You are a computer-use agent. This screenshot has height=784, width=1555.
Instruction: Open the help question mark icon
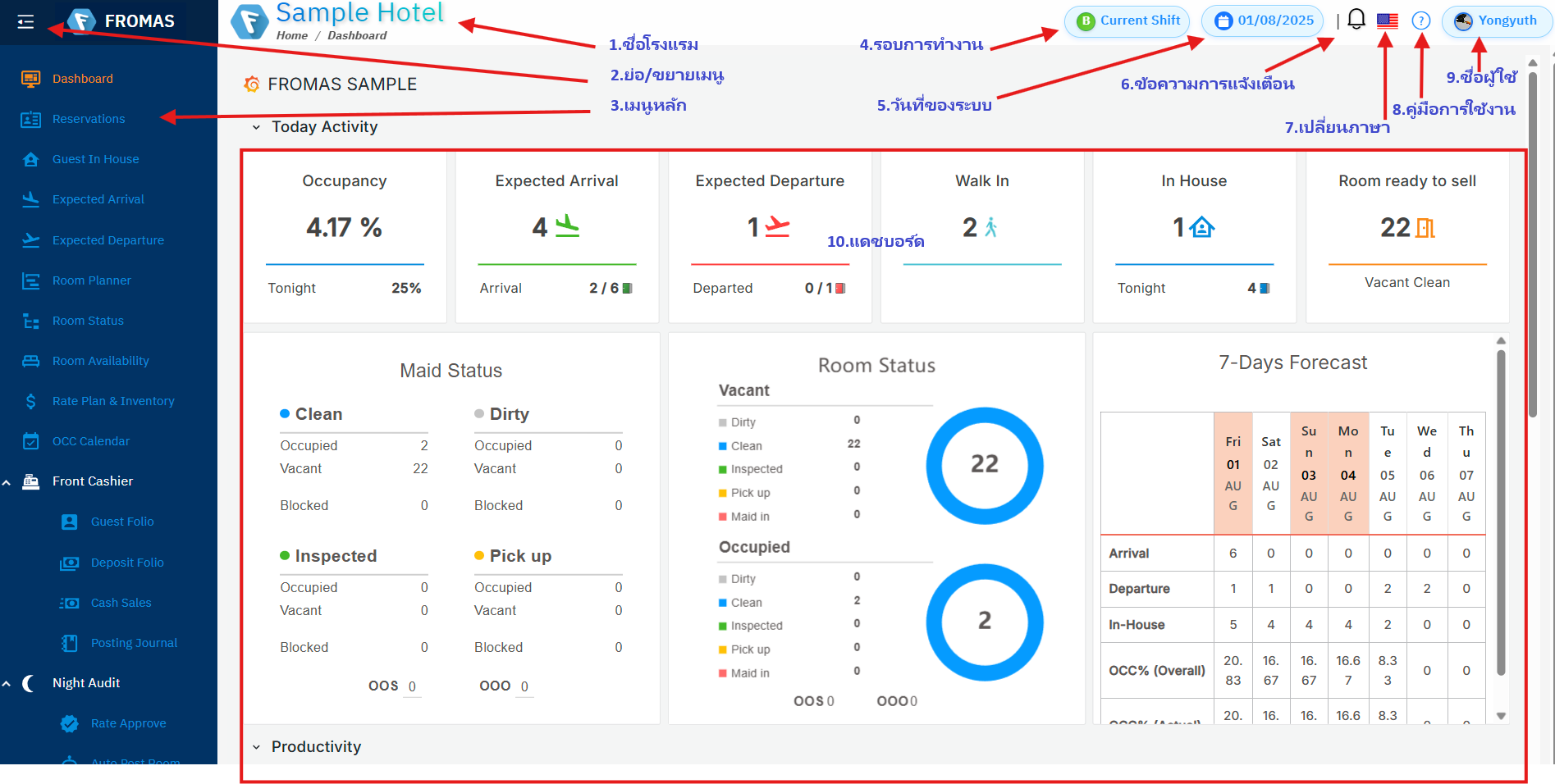tap(1421, 21)
